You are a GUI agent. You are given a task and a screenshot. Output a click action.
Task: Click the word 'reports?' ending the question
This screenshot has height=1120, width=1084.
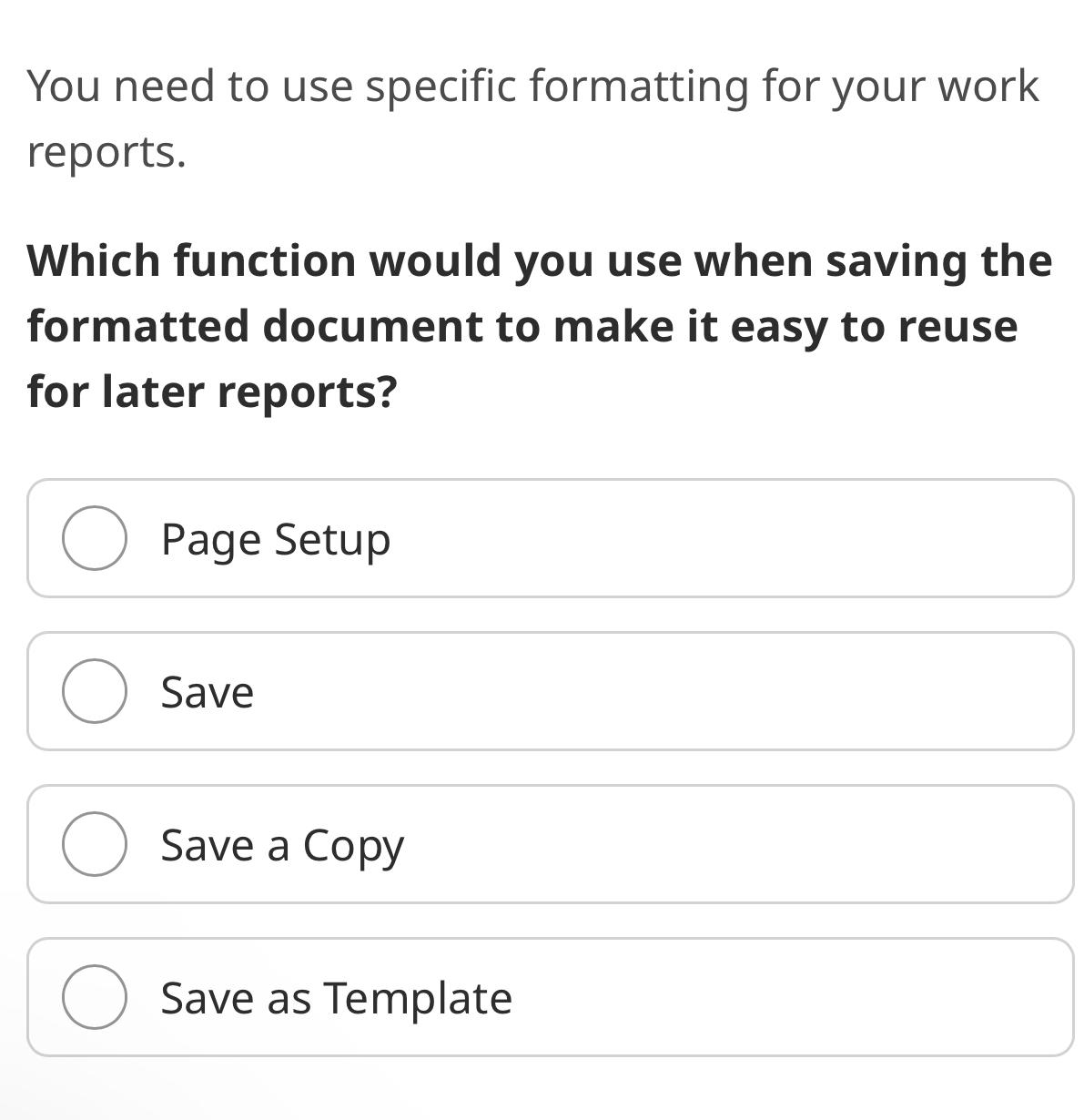(x=309, y=393)
